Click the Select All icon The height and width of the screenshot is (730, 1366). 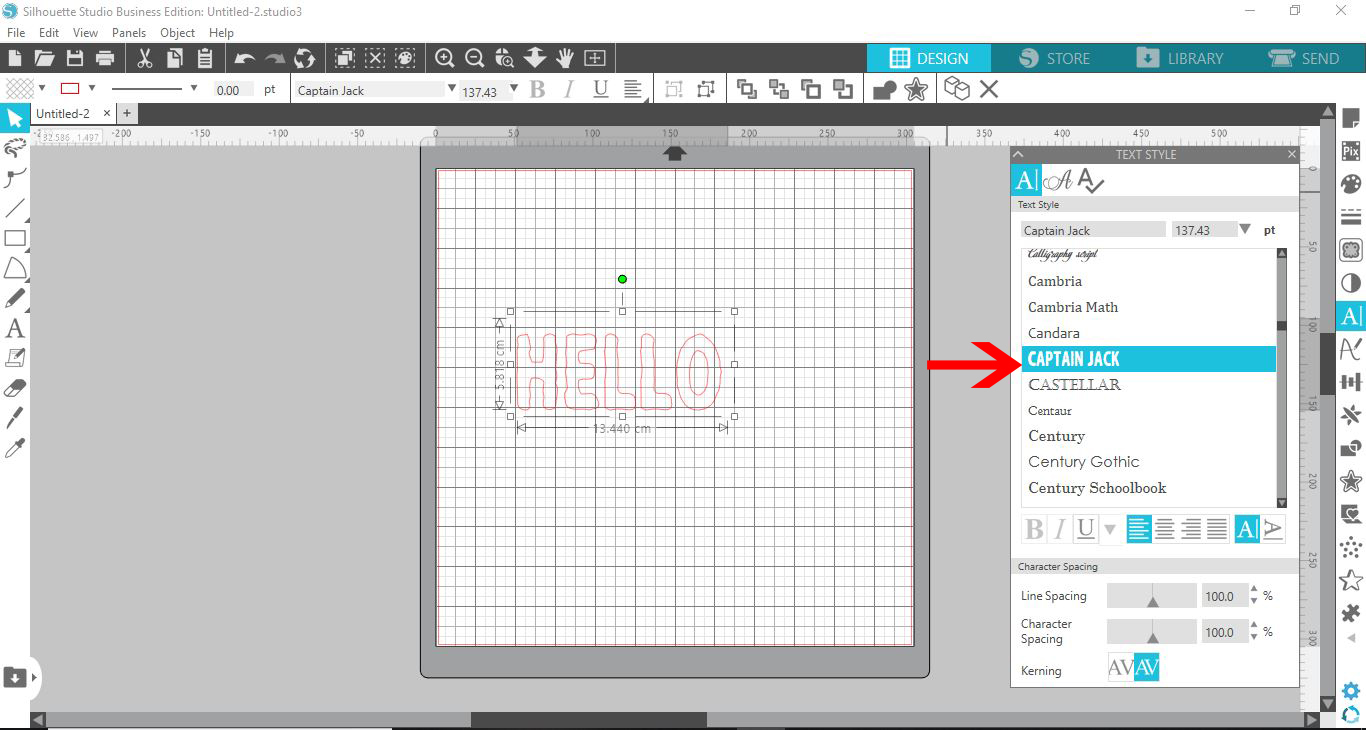(345, 58)
